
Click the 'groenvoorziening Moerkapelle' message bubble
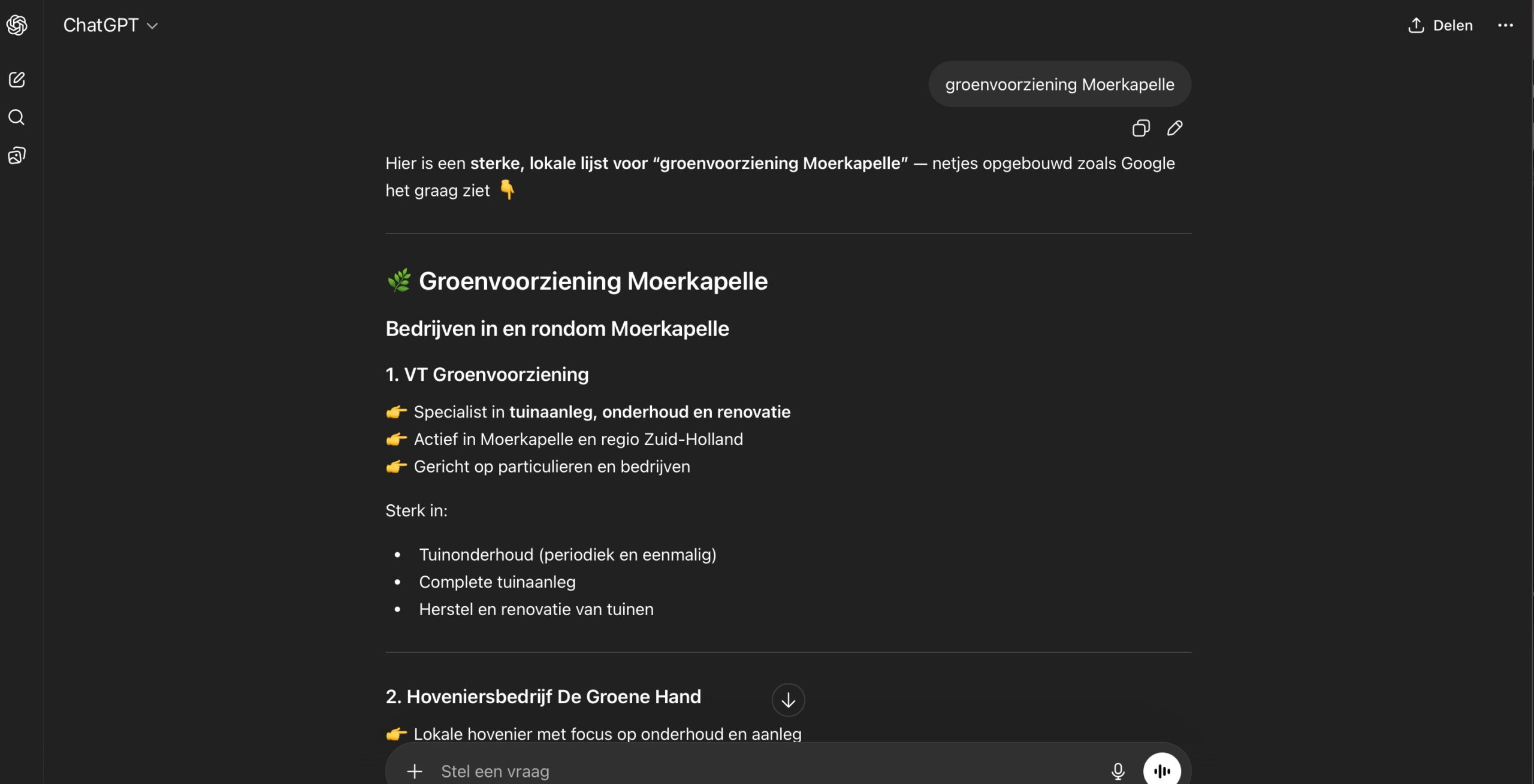(x=1059, y=84)
